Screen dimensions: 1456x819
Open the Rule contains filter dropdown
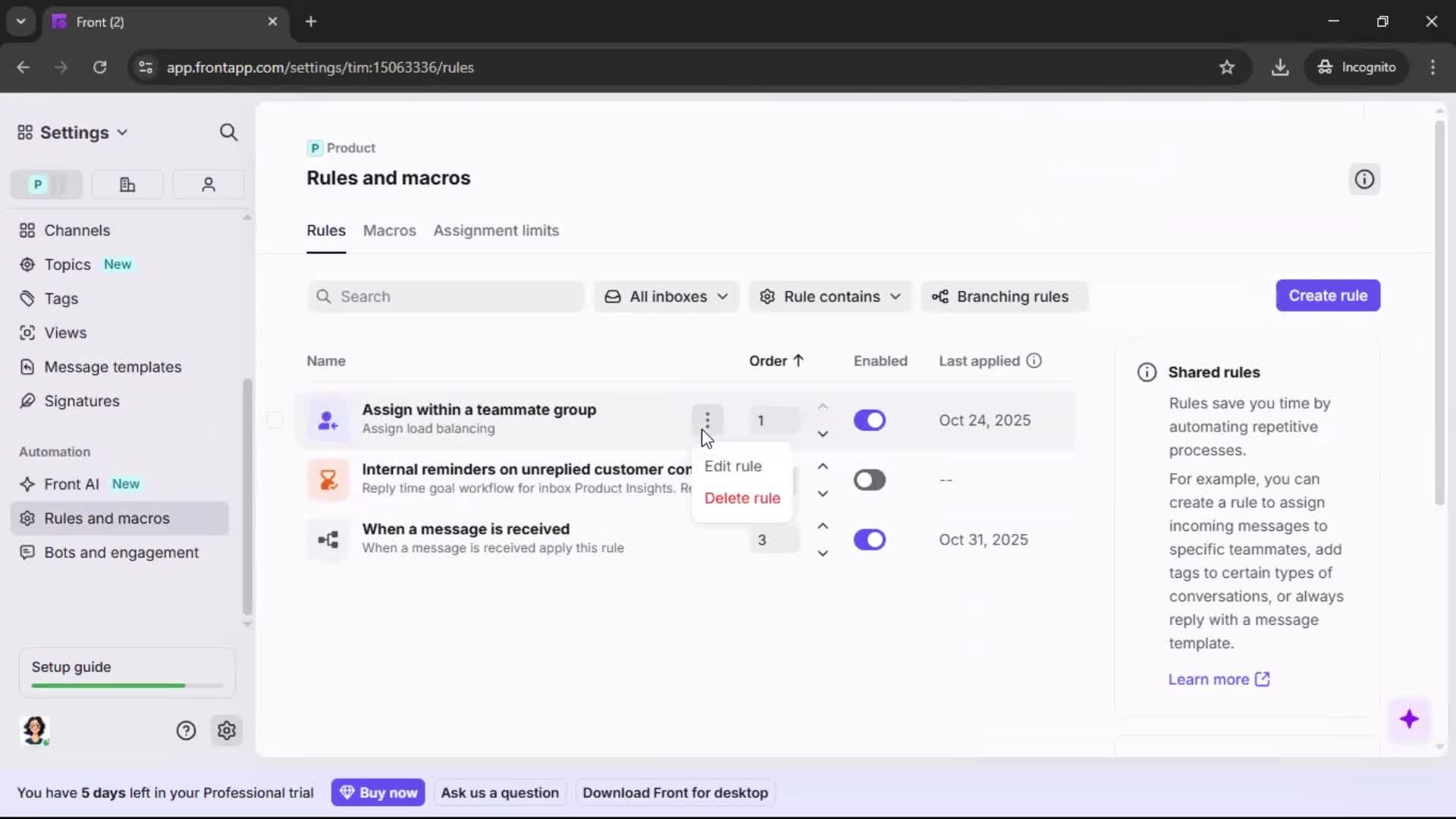tap(830, 297)
